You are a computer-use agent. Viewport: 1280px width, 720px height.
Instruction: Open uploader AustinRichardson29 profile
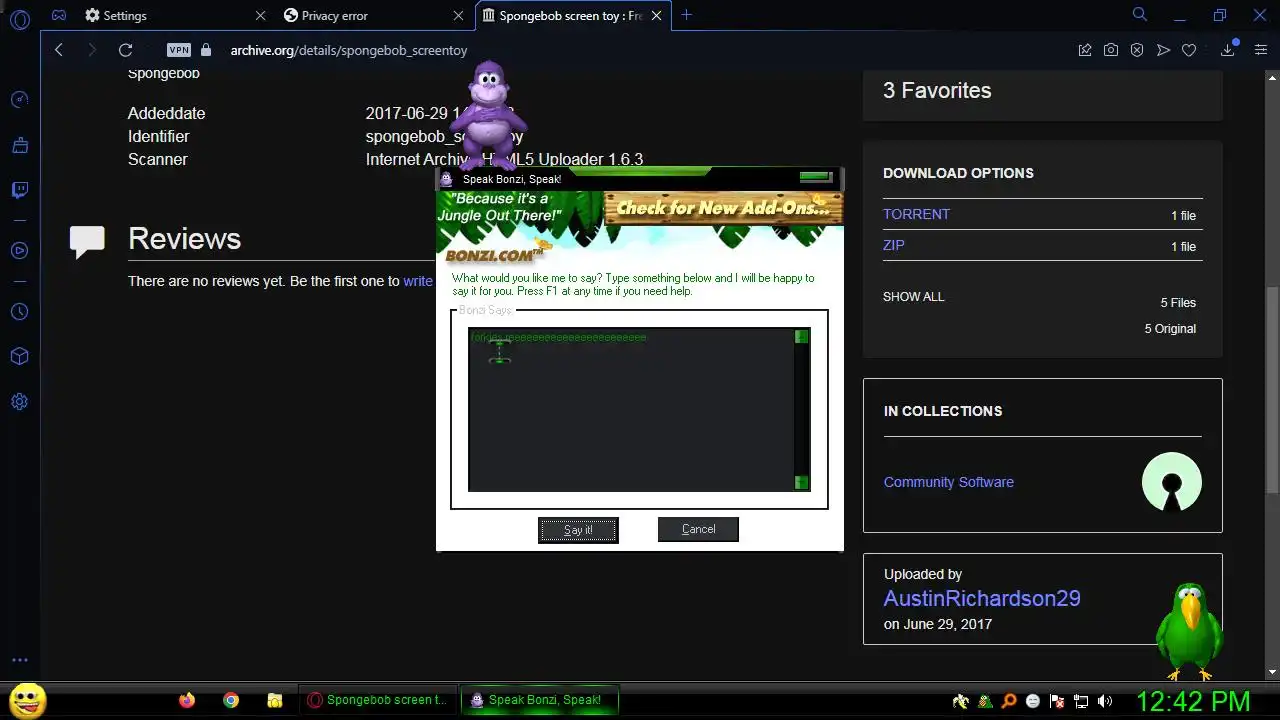point(982,599)
